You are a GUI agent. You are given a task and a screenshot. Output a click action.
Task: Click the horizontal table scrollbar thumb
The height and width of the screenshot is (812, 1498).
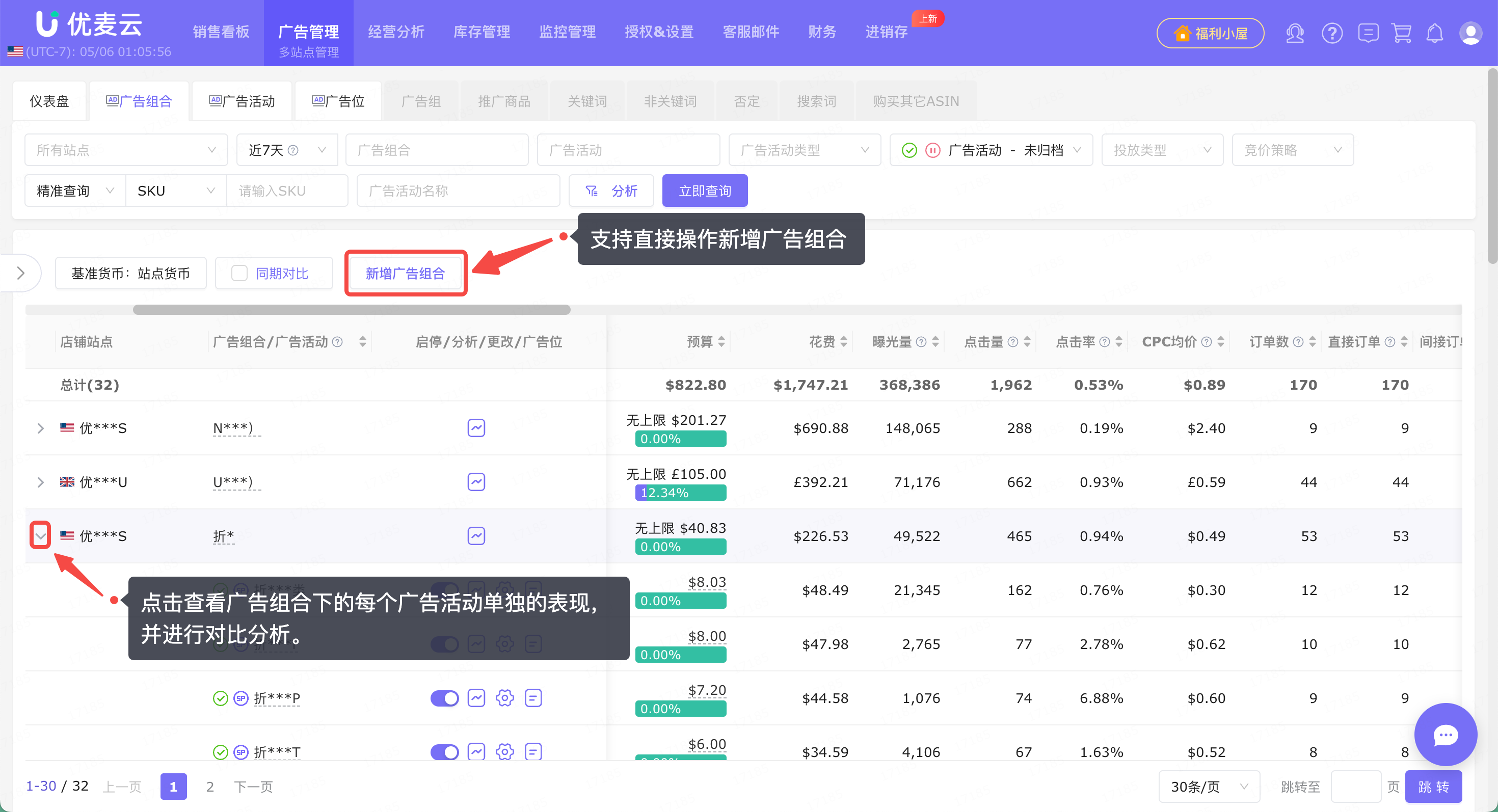pos(351,310)
